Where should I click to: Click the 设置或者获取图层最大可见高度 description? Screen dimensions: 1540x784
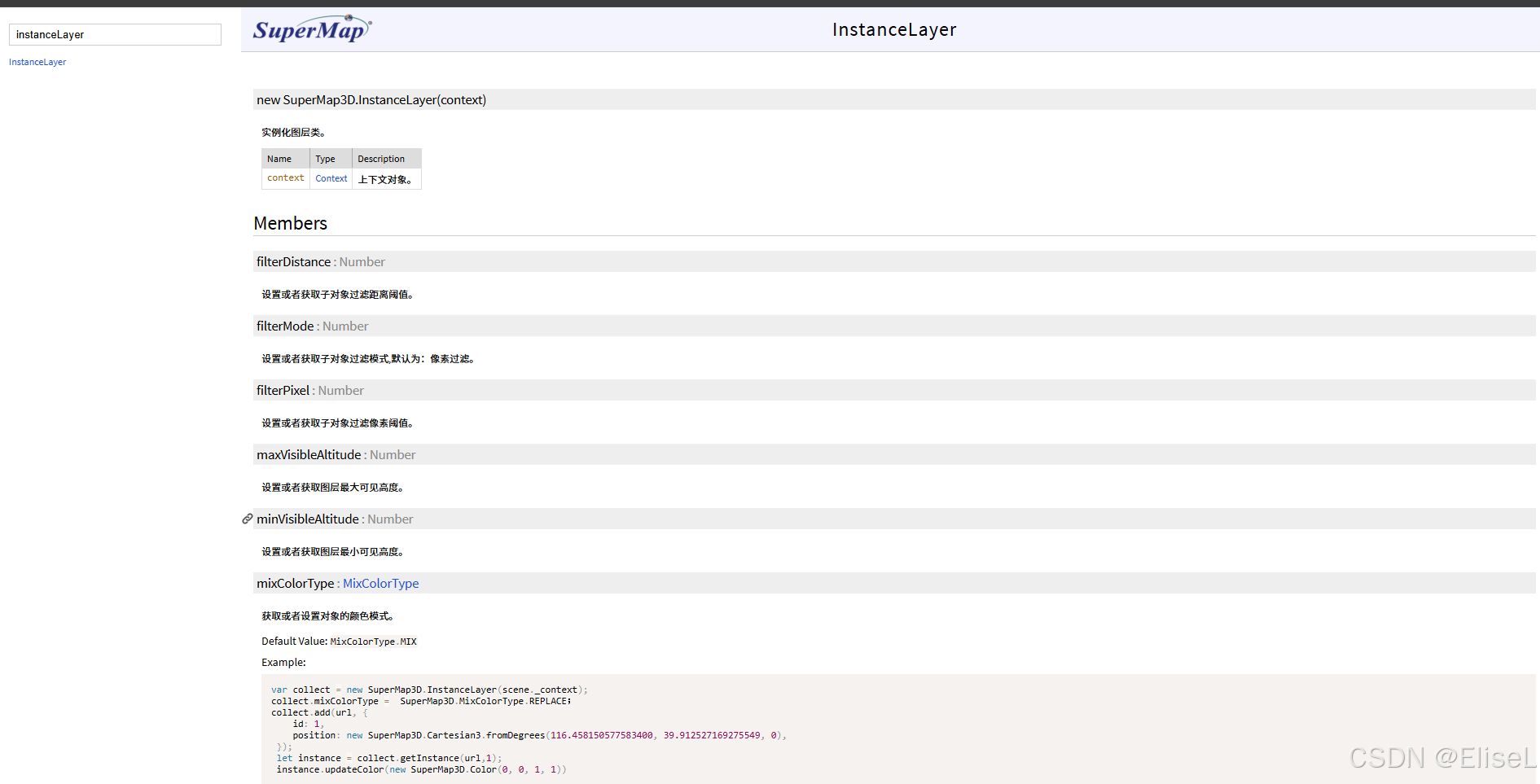333,487
